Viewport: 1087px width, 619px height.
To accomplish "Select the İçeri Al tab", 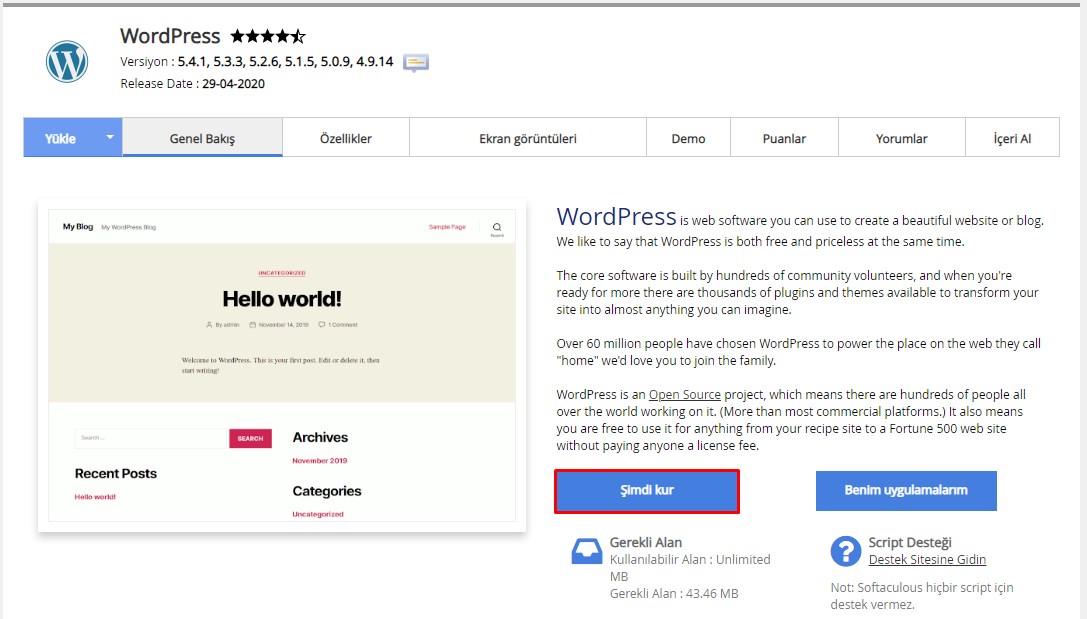I will [1012, 138].
